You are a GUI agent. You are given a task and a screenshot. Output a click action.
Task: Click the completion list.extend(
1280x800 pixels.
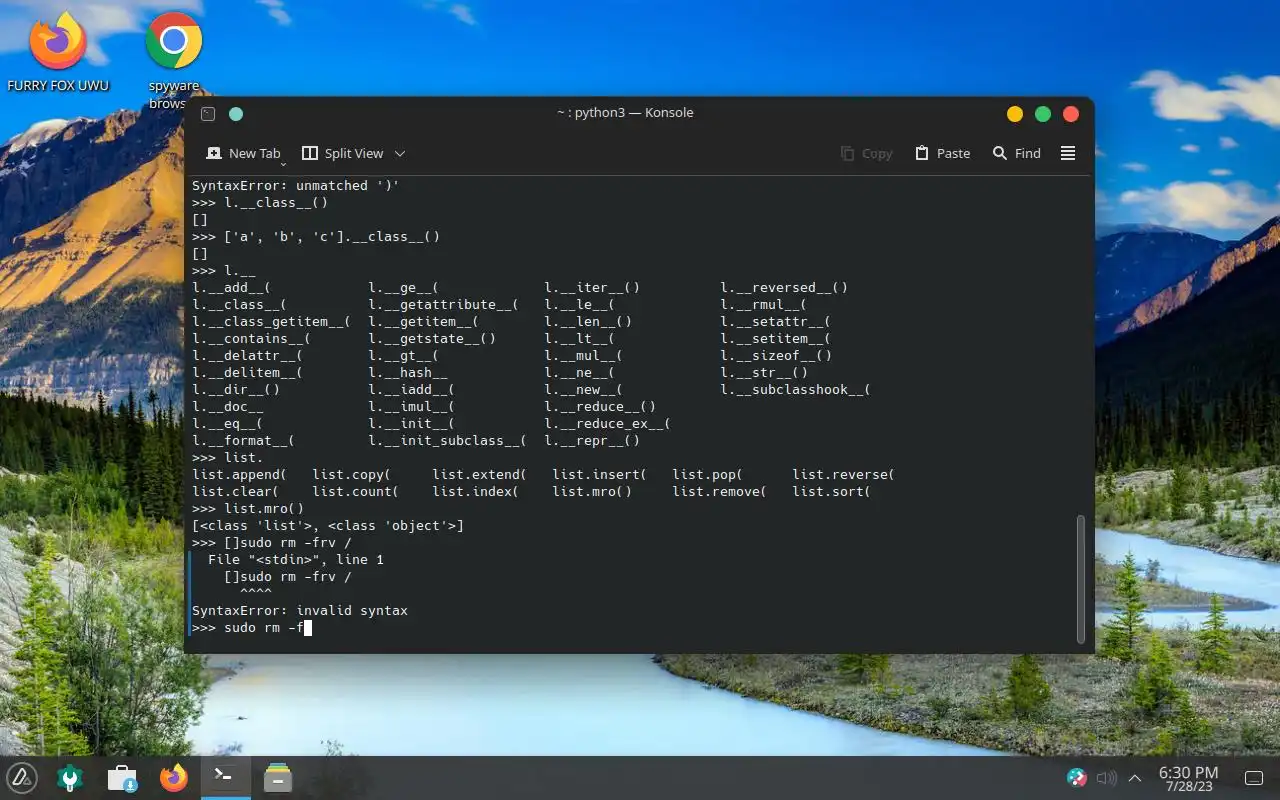(480, 475)
